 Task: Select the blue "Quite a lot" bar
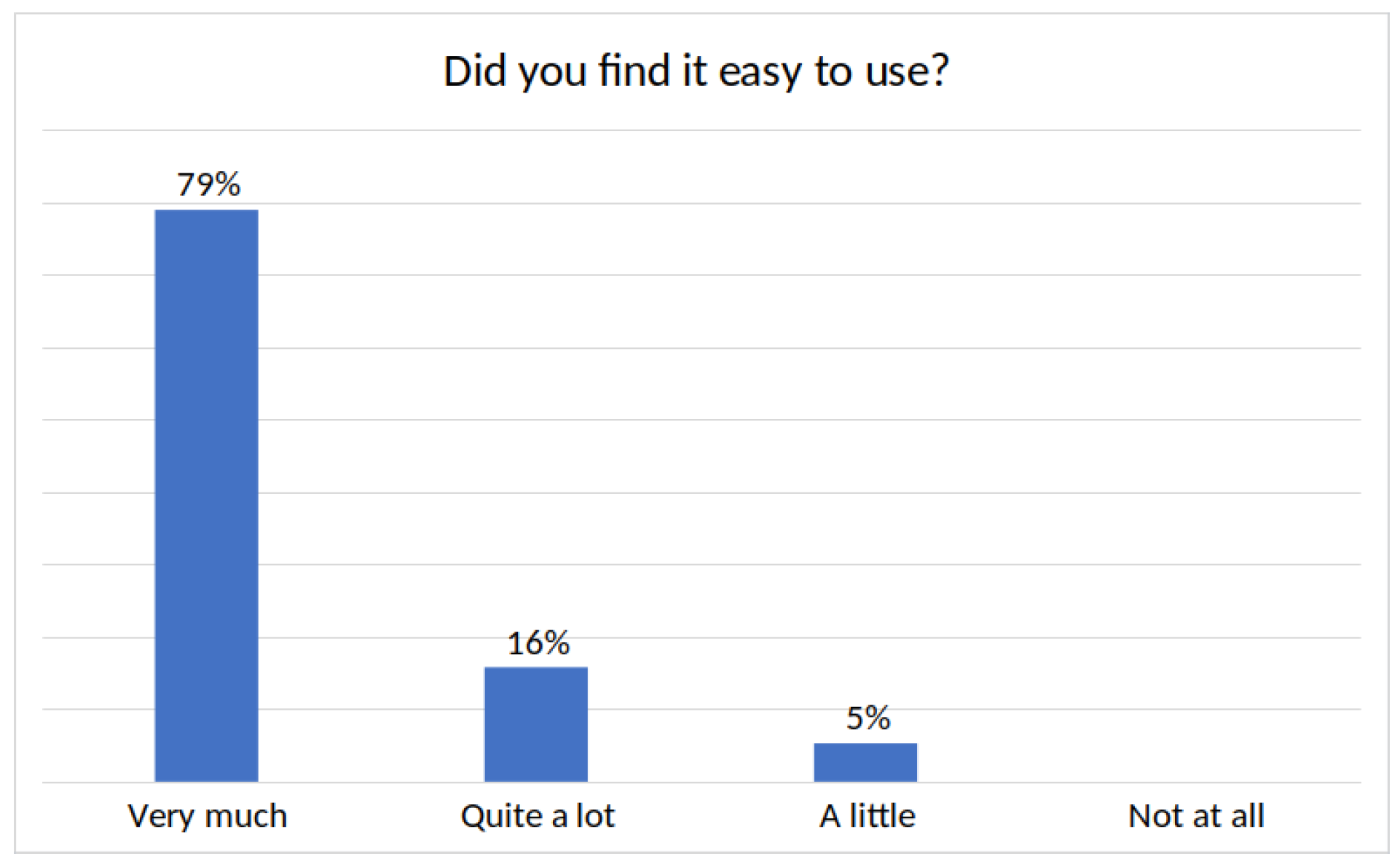[536, 724]
